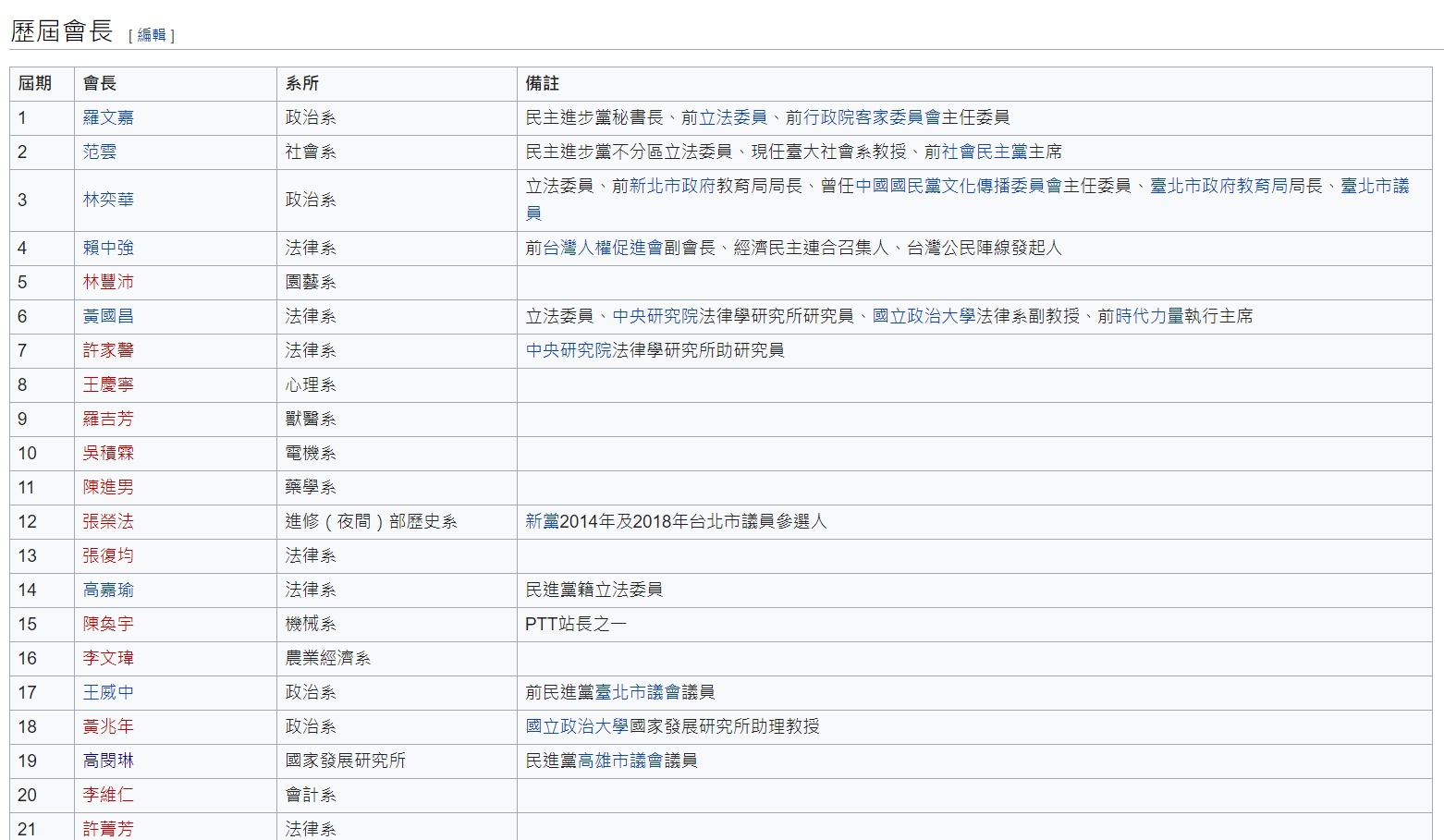Select the 進修（夜間）部歷史系 cell
The width and height of the screenshot is (1444, 840).
(x=397, y=521)
